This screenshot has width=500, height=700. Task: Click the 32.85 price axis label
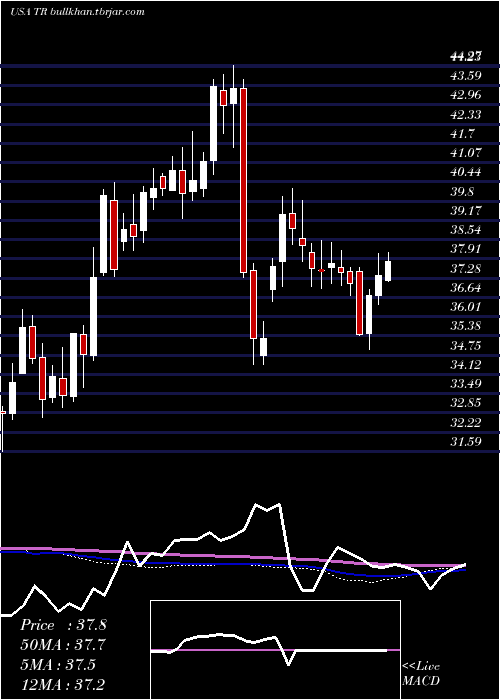pyautogui.click(x=466, y=403)
